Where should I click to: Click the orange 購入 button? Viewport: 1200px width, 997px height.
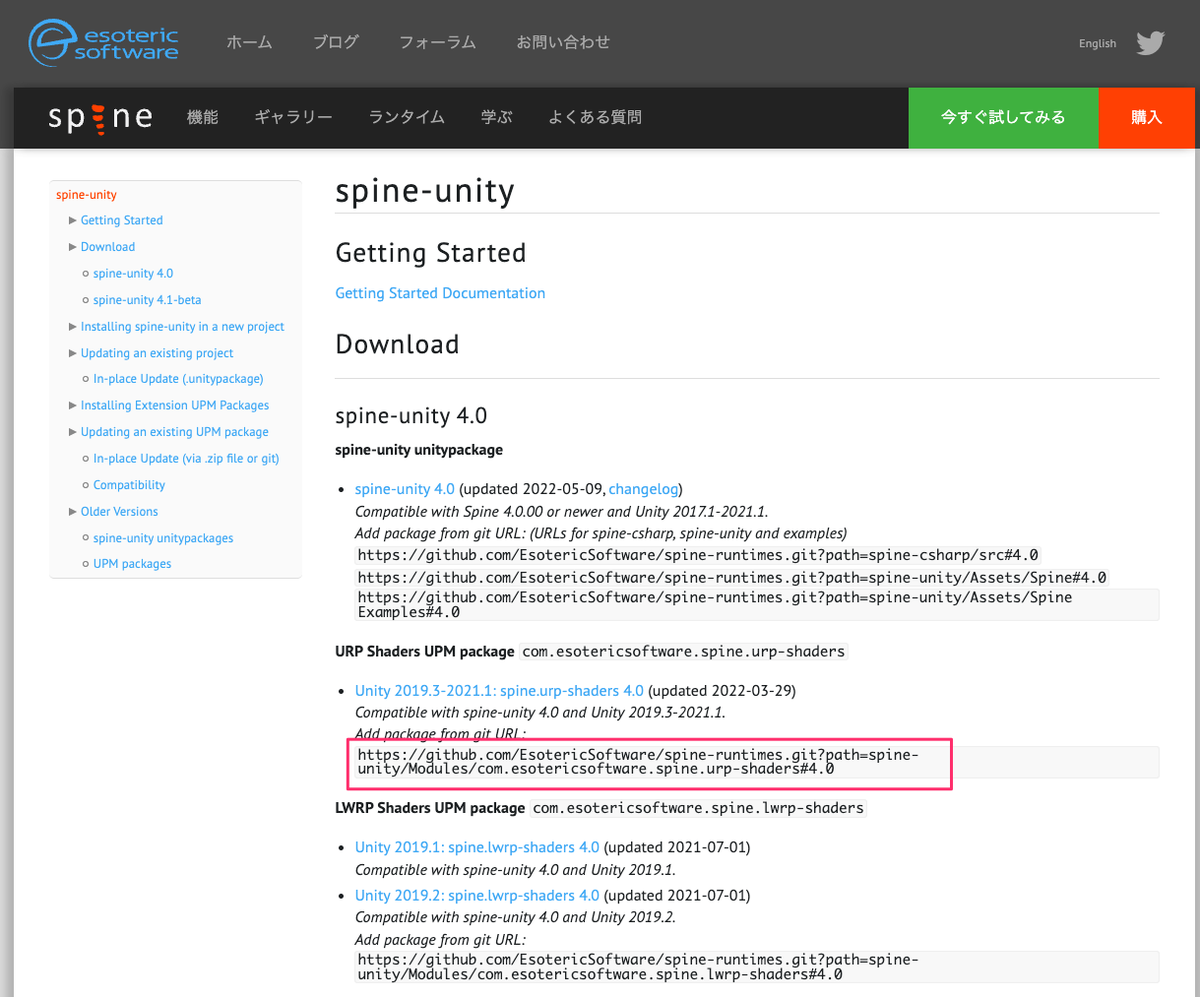coord(1146,117)
